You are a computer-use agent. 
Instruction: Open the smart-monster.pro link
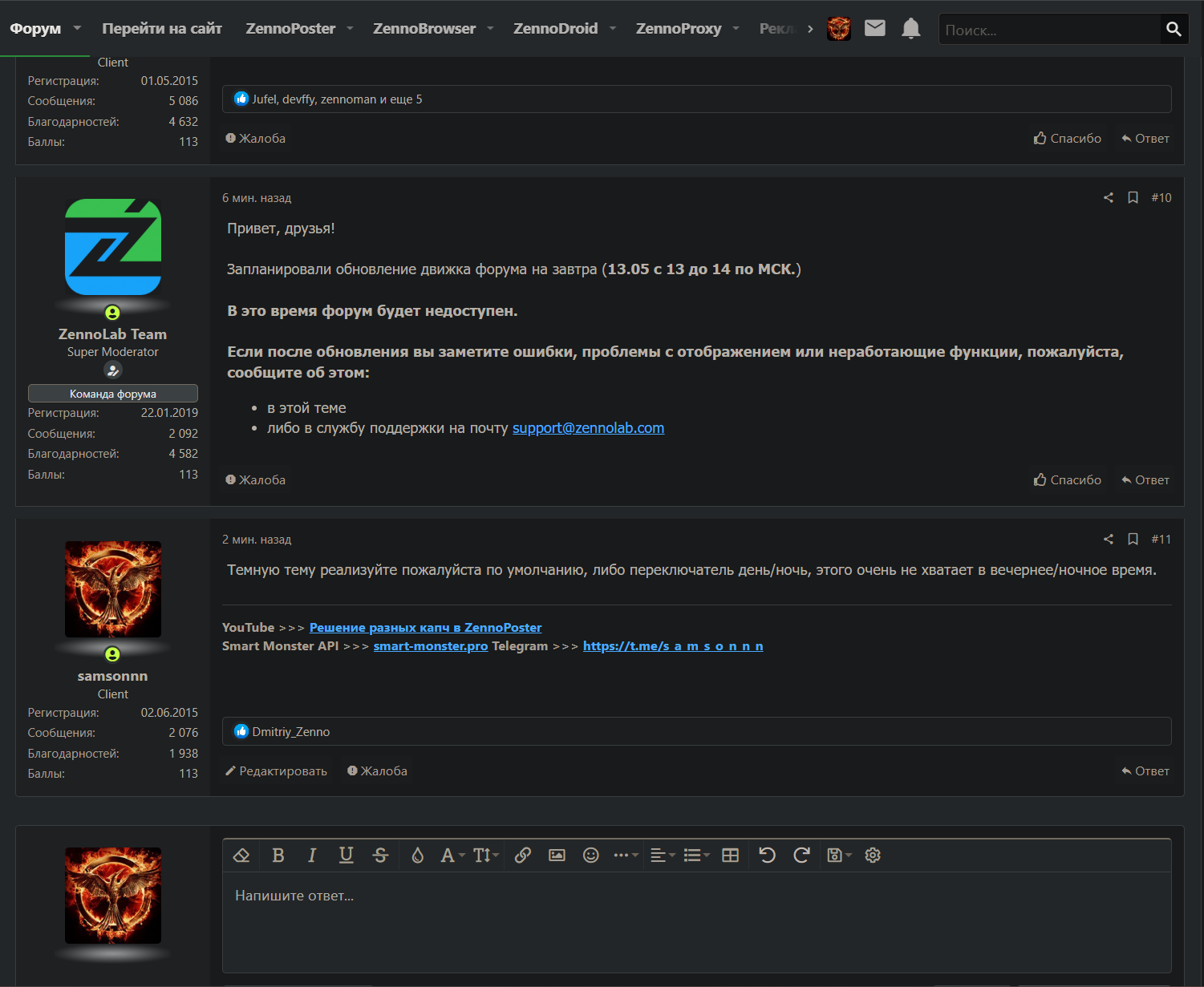tap(431, 645)
